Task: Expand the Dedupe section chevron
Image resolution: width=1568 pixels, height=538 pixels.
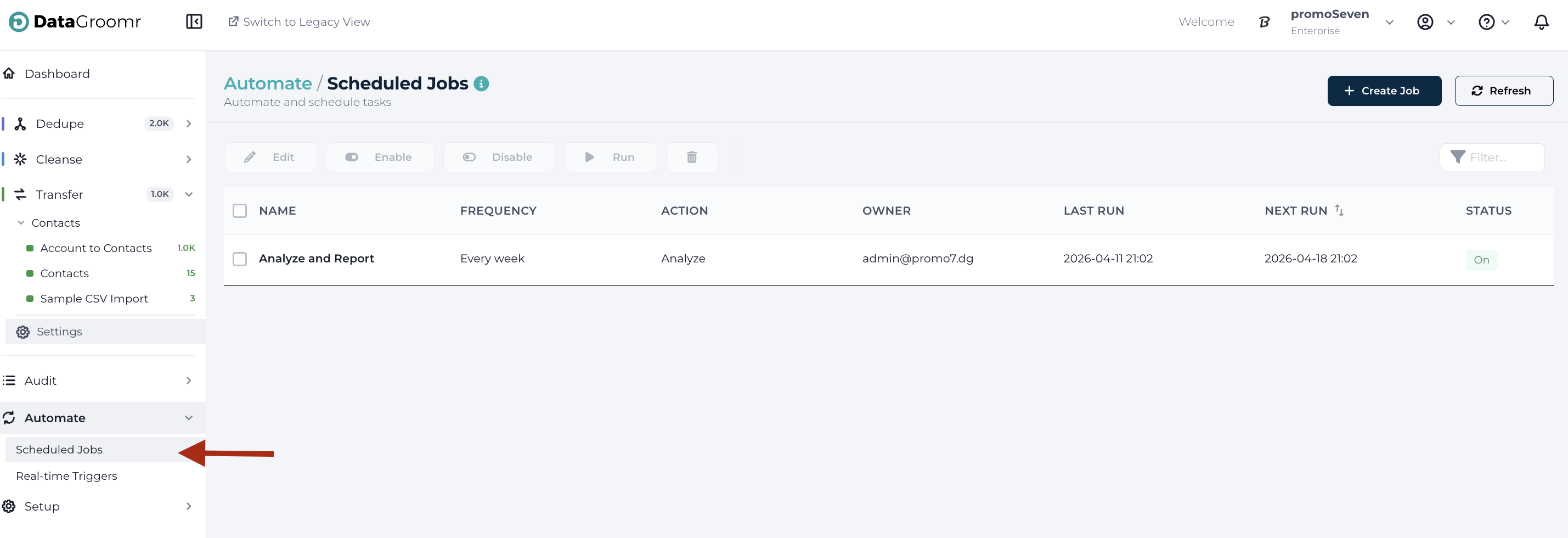Action: tap(189, 124)
